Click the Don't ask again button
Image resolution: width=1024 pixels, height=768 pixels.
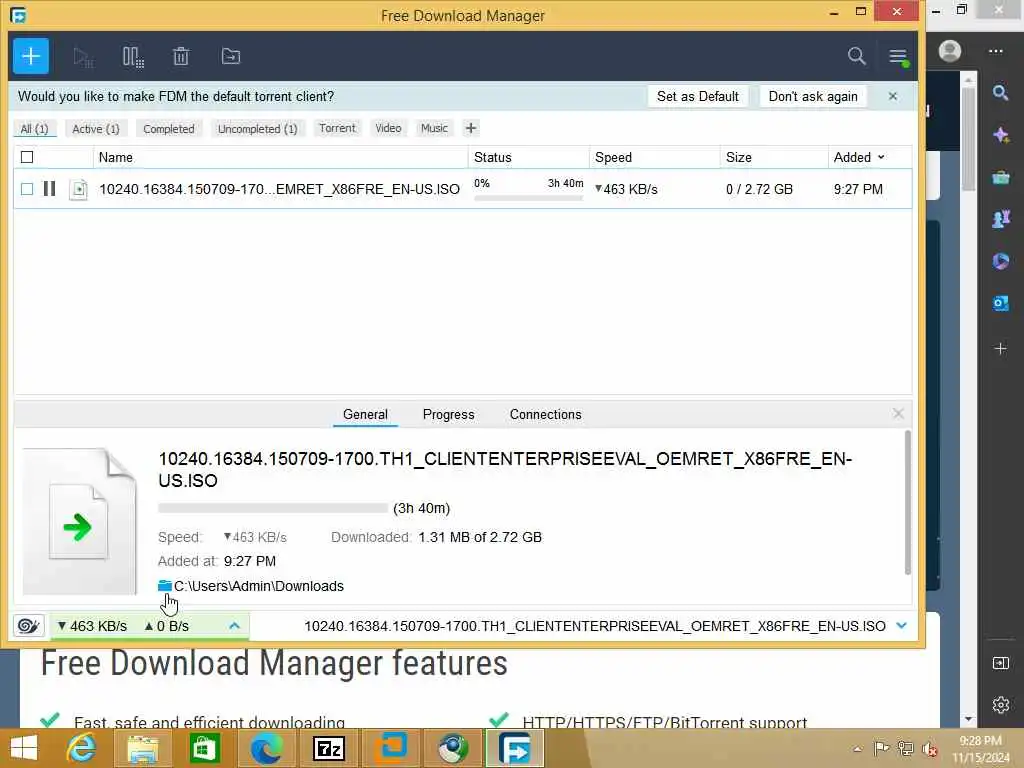813,96
